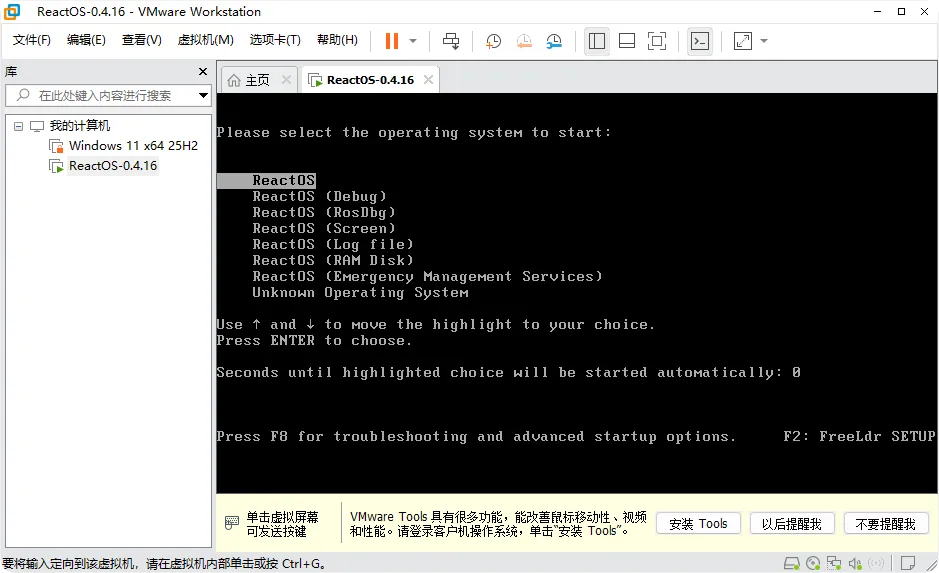The height and width of the screenshot is (573, 939).
Task: Collapse the 我的计算机 tree node
Action: pos(19,126)
